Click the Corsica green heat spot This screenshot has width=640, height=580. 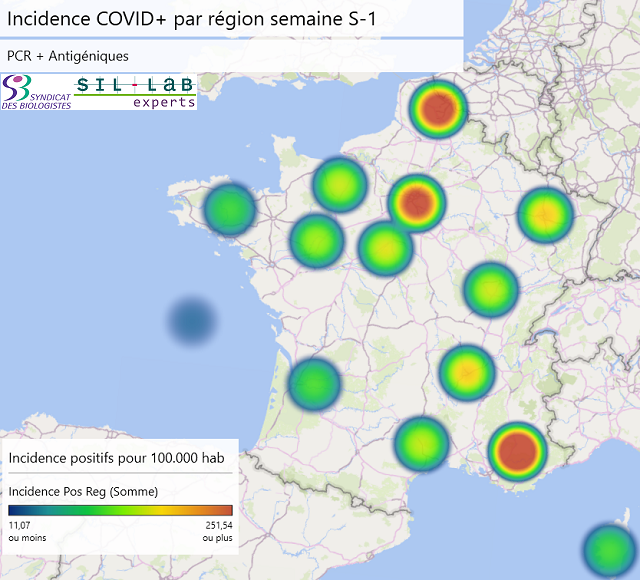610,551
